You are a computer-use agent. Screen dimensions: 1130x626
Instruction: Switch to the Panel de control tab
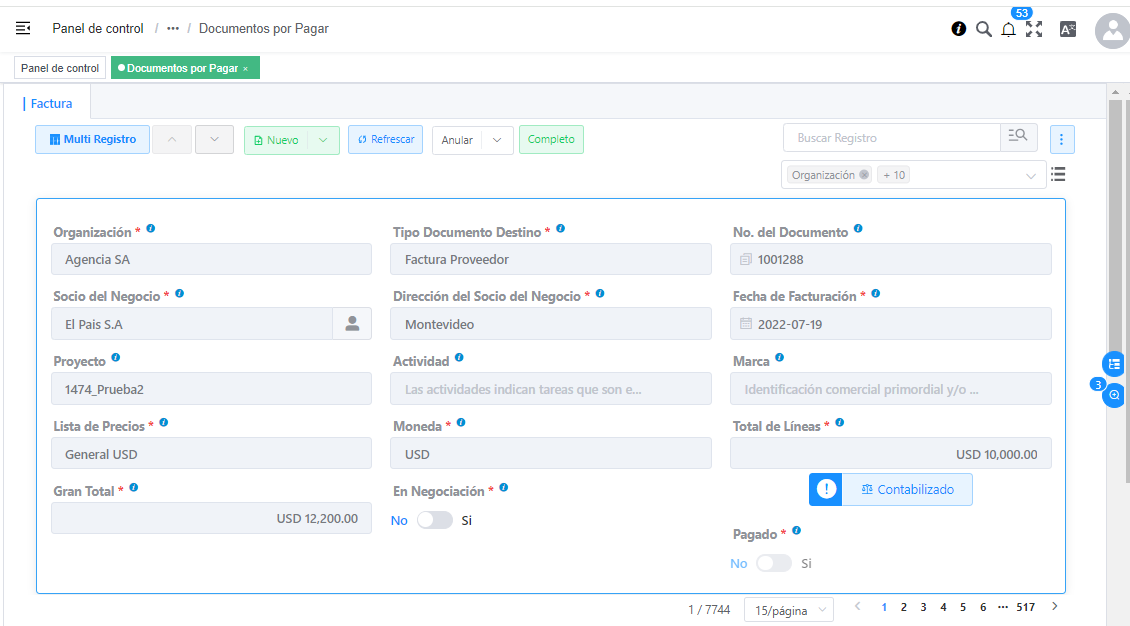pos(60,68)
